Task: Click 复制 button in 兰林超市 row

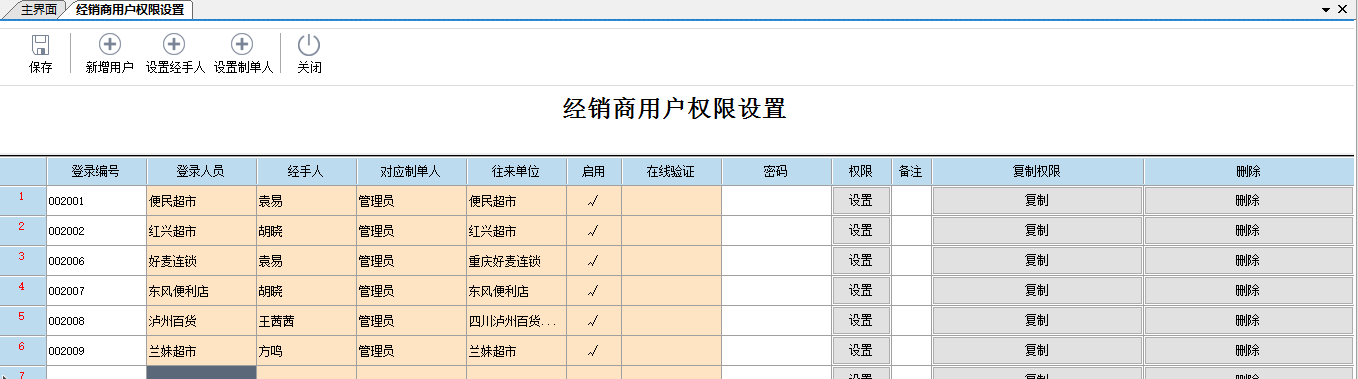Action: 1037,351
